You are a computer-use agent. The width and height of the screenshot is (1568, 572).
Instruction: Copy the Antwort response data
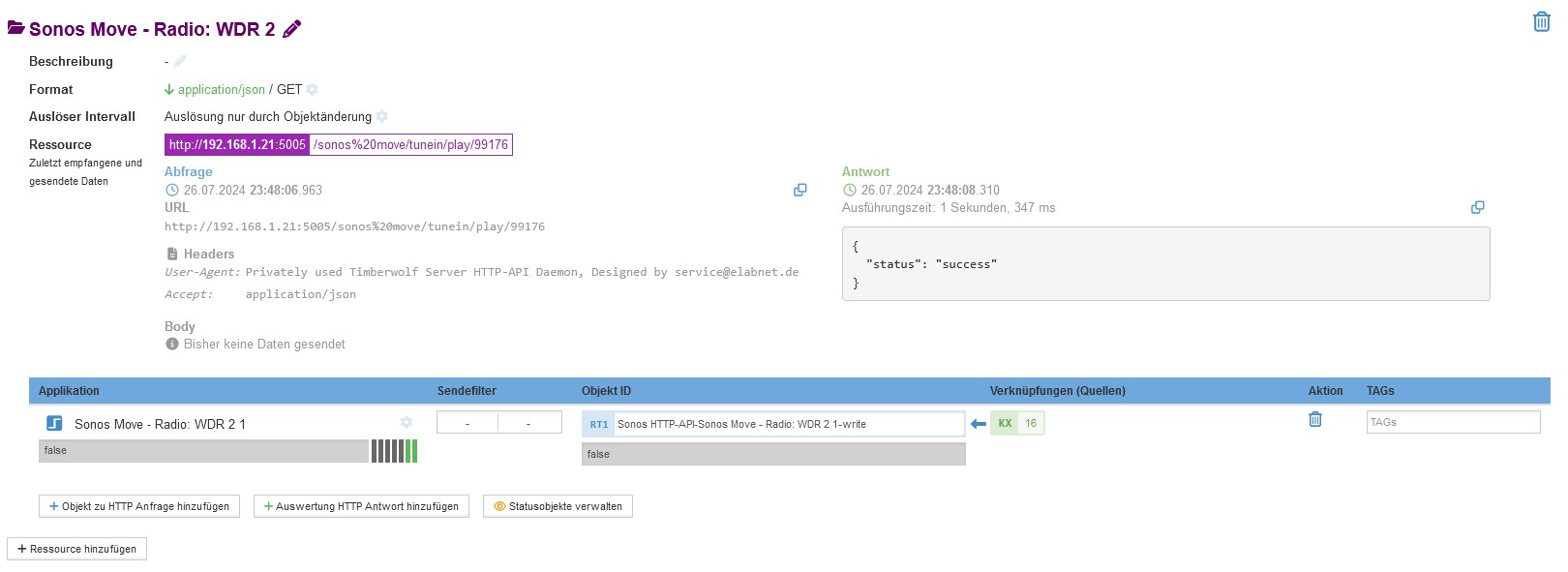[1478, 207]
